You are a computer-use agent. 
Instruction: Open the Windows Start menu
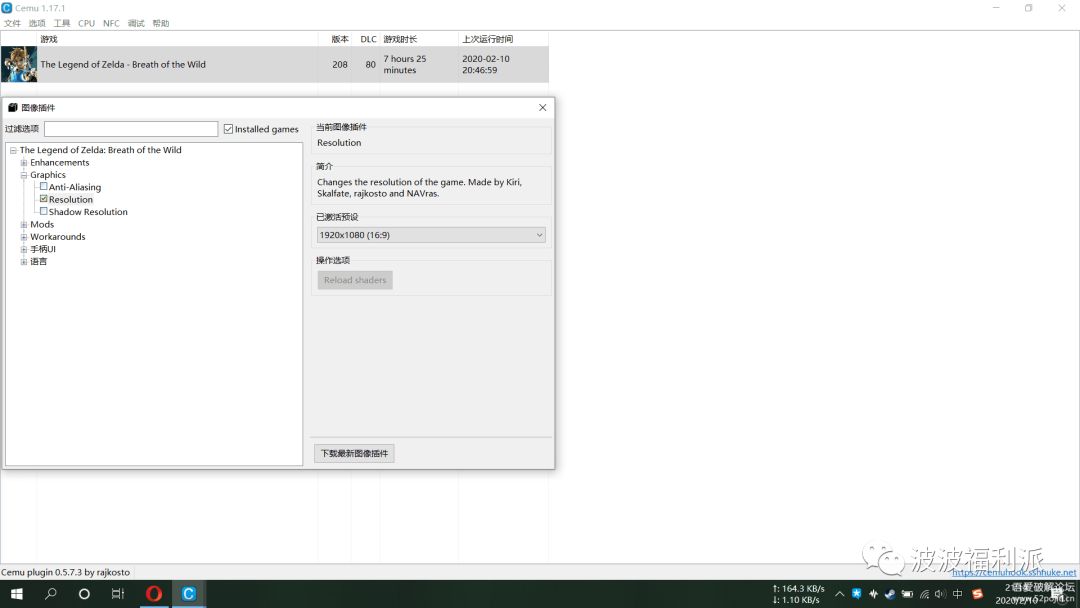17,594
